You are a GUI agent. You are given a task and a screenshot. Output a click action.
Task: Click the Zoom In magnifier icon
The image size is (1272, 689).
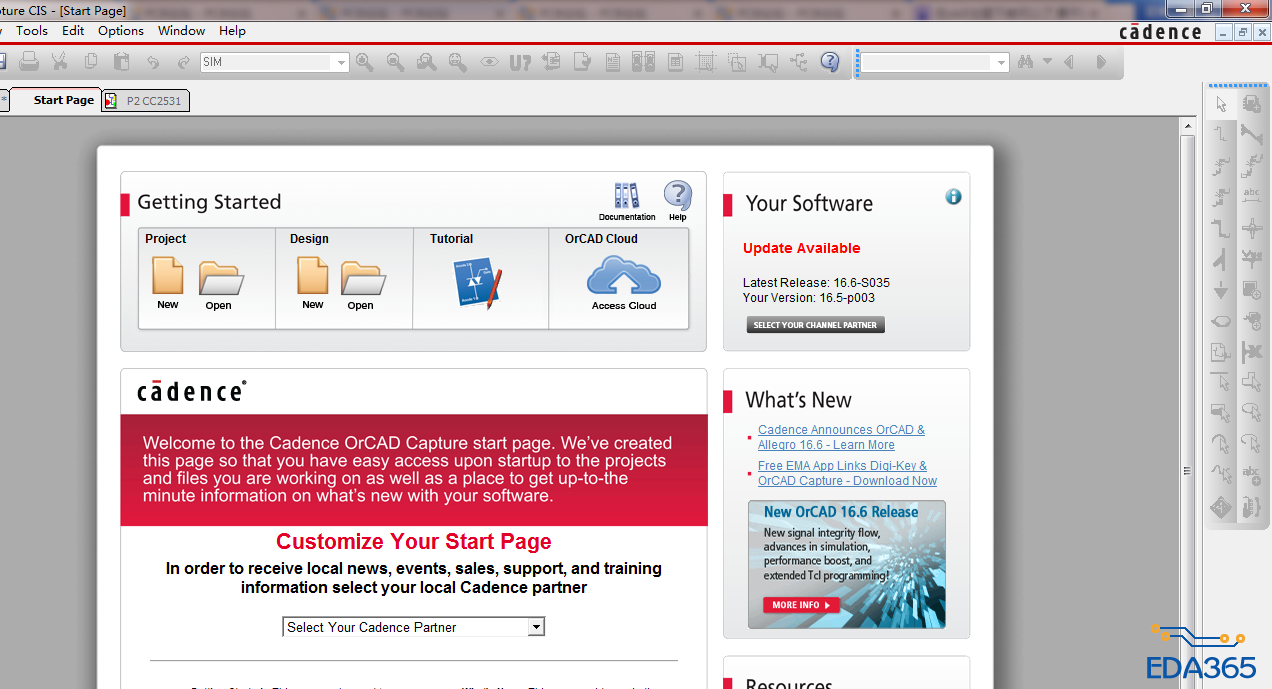click(365, 62)
